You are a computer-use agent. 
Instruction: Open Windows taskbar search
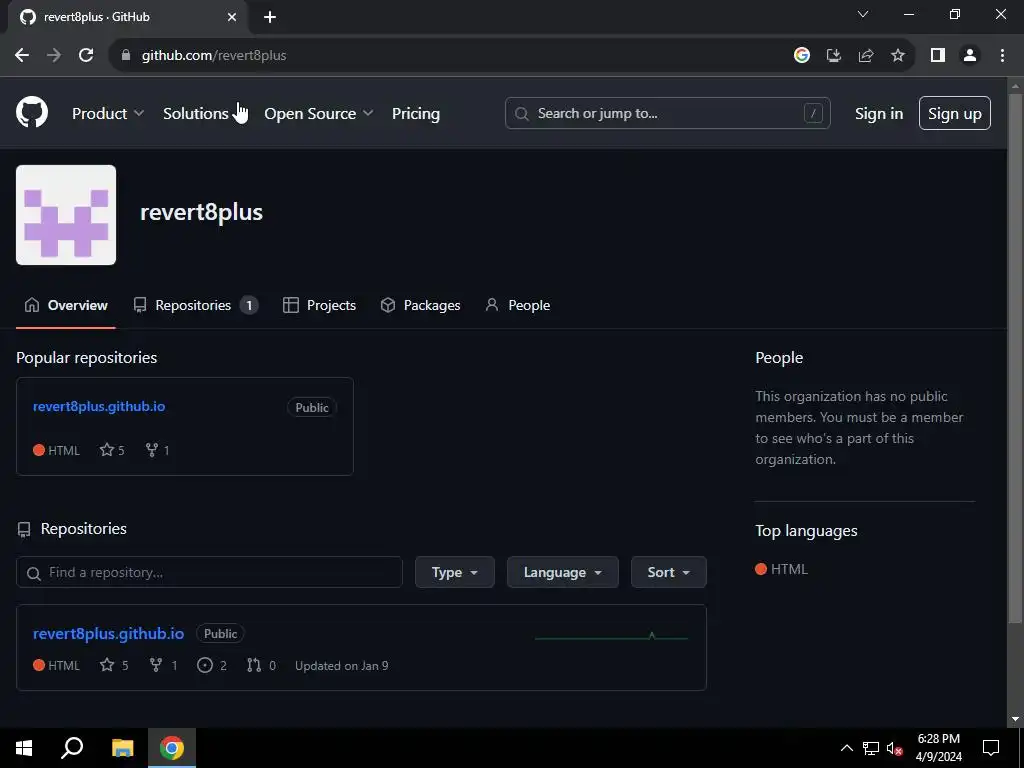pos(72,748)
